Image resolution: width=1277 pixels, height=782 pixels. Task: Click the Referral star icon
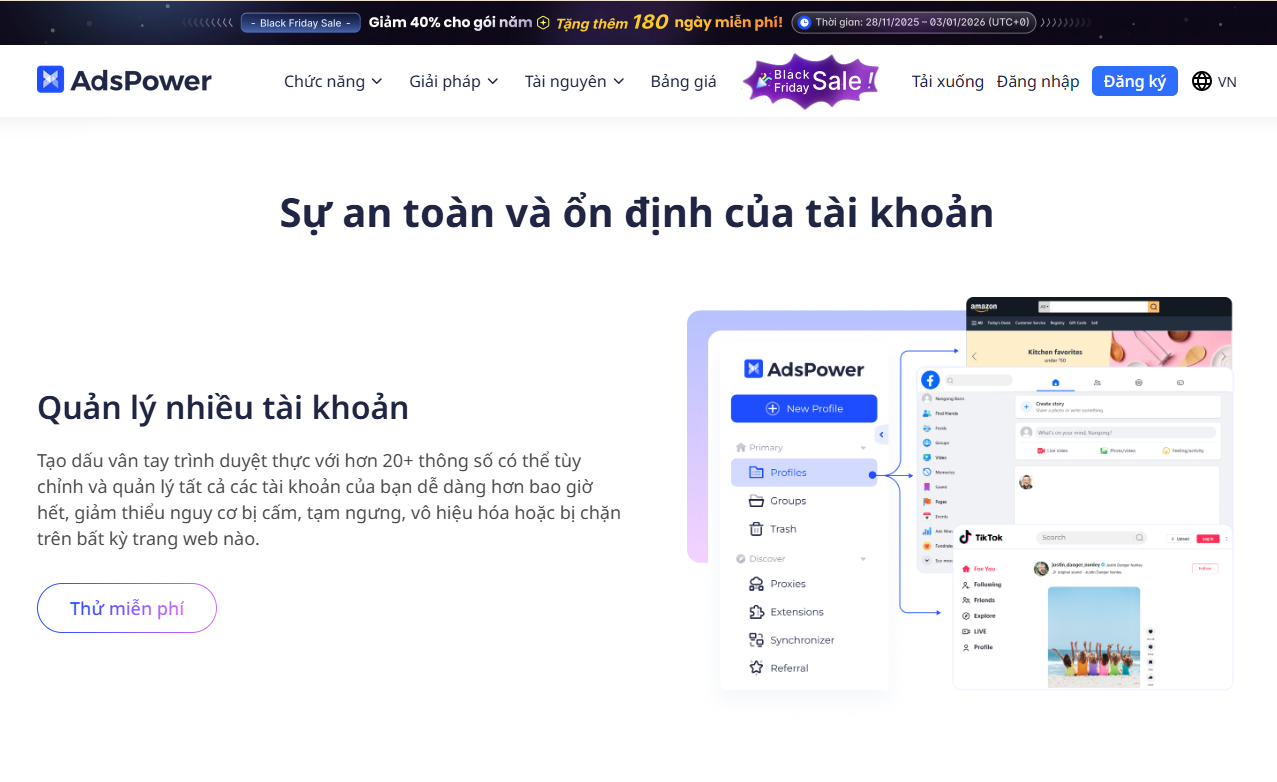(756, 667)
